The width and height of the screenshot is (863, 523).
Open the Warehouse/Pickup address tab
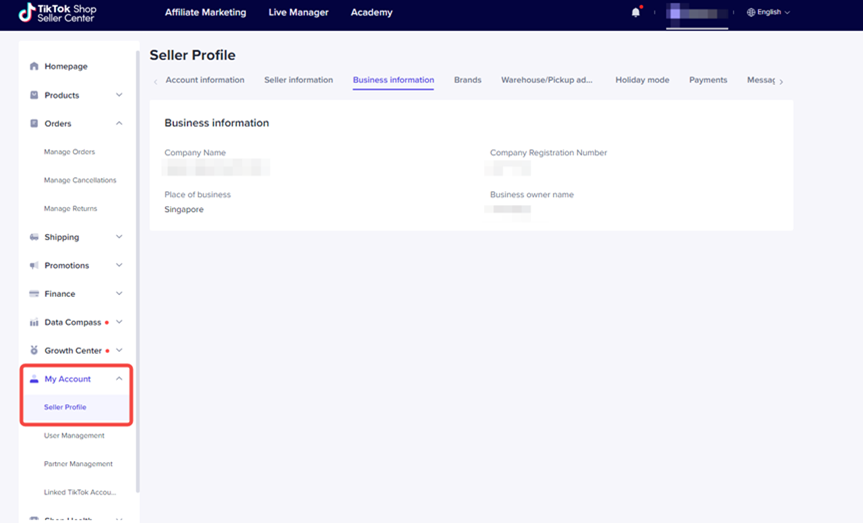pyautogui.click(x=547, y=80)
